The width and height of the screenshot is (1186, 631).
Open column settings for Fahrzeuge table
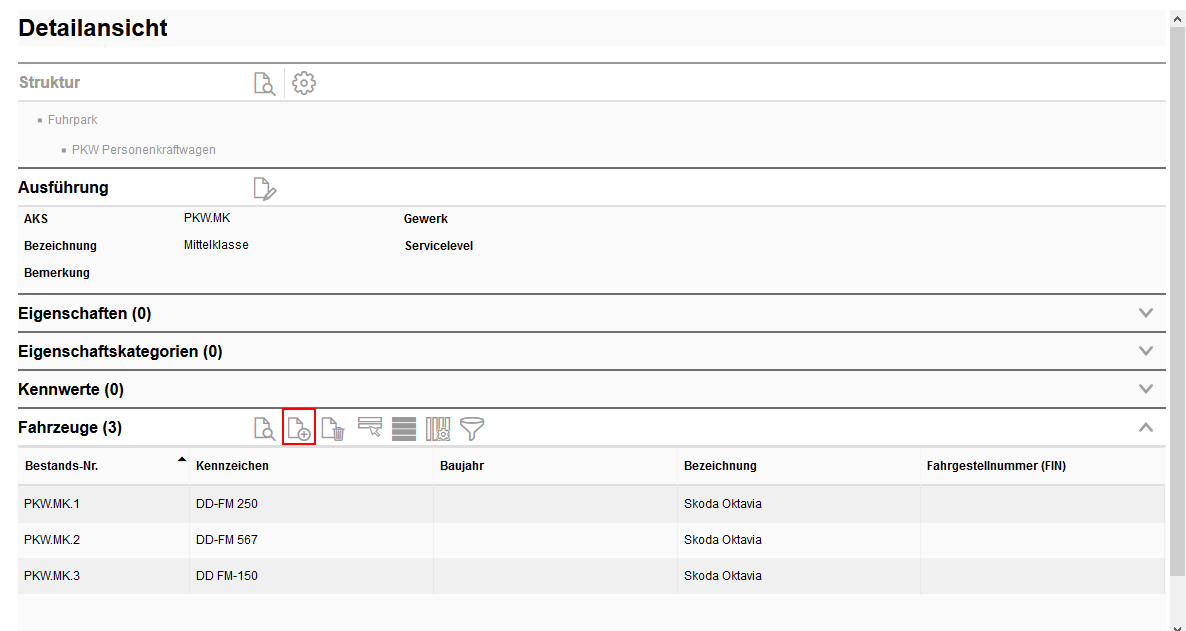click(439, 429)
